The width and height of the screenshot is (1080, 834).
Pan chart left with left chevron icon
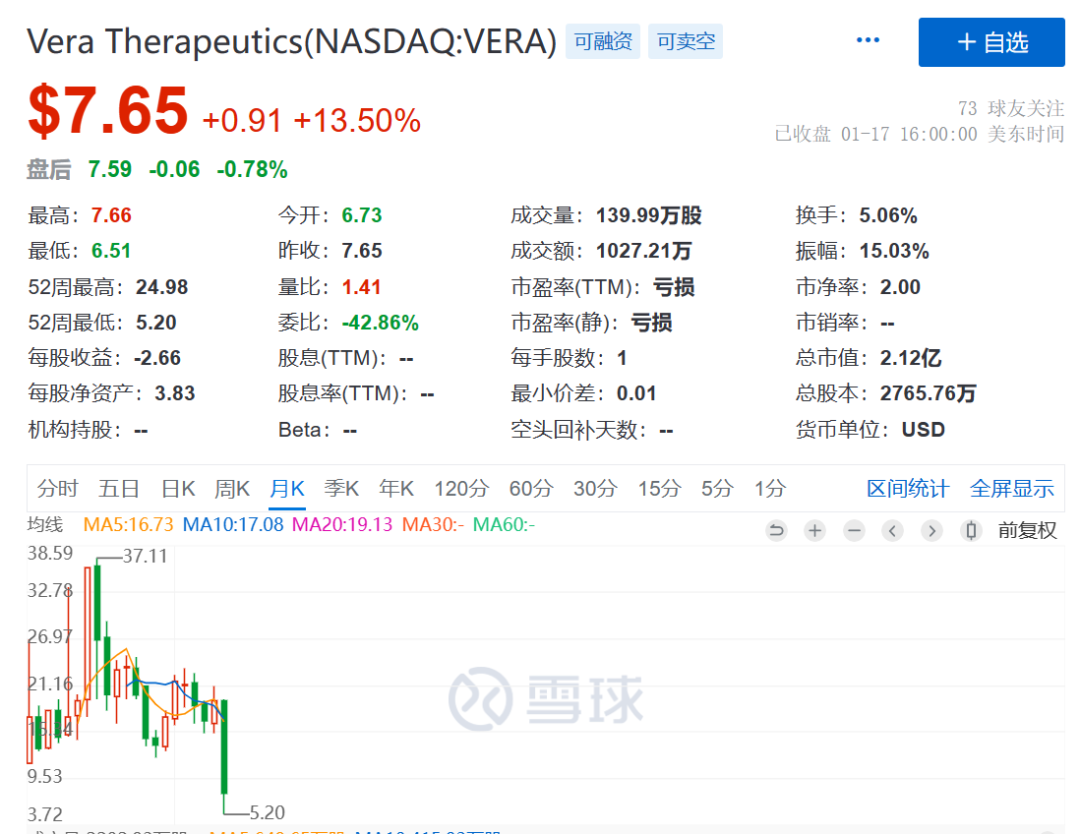[893, 530]
